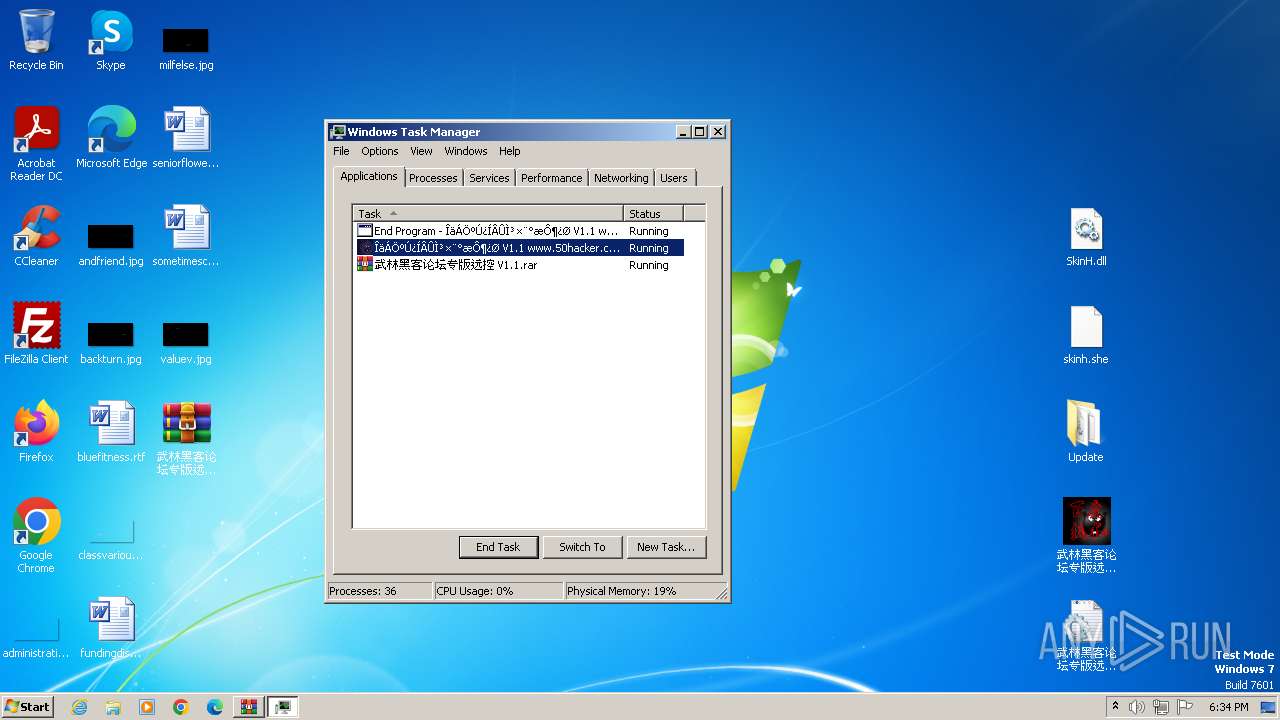The image size is (1280, 720).
Task: Select the Applications tab
Action: 368,176
